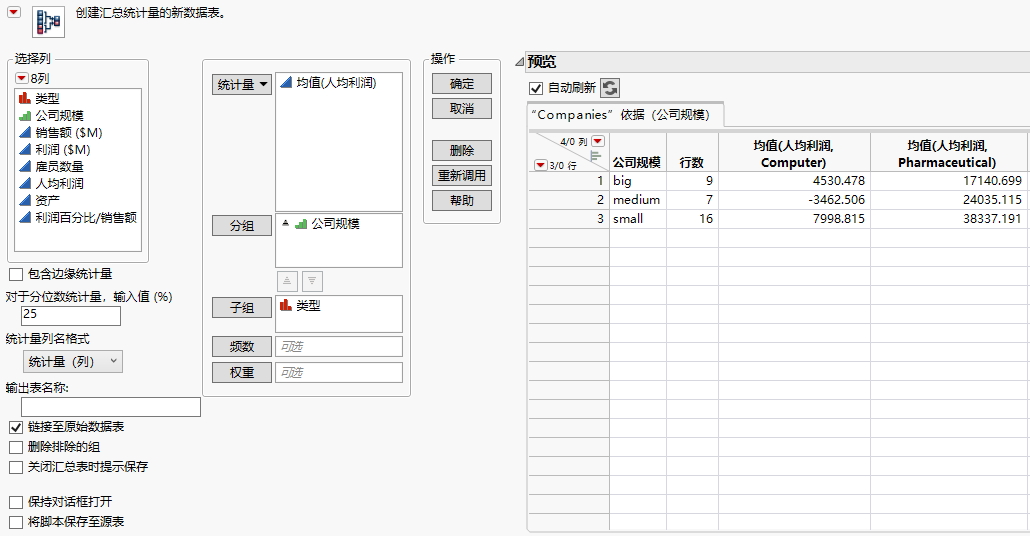
Task: Click the 频数 button
Action: click(x=242, y=346)
